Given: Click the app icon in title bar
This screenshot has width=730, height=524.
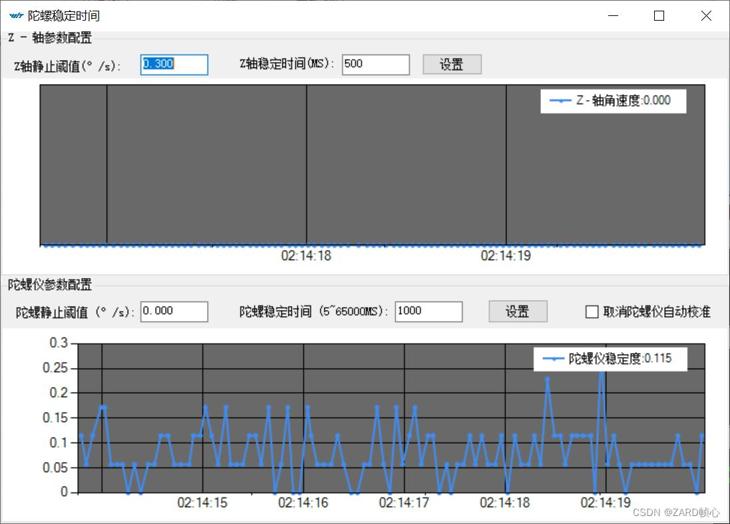Looking at the screenshot, I should tap(16, 16).
